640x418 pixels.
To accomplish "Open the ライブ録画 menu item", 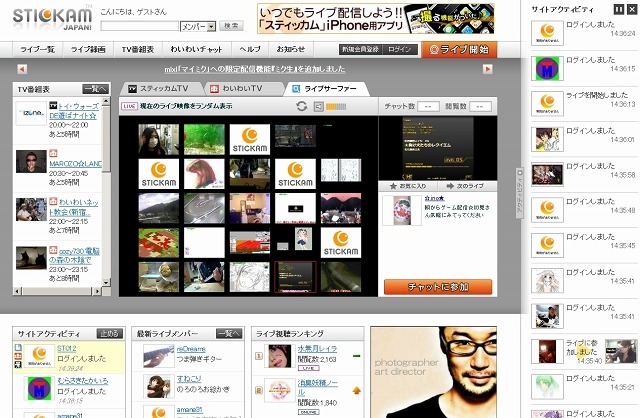I will click(x=88, y=49).
